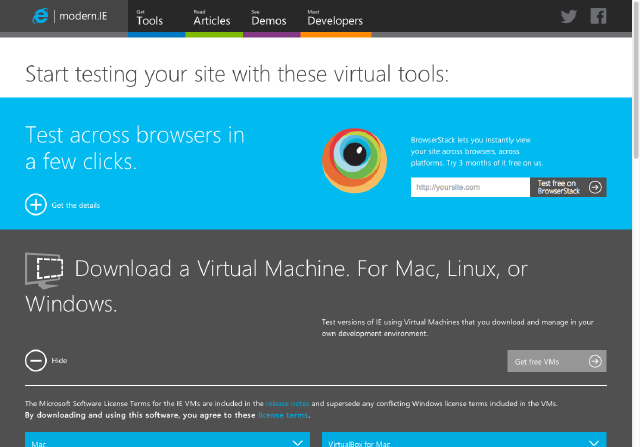Collapse section with minus circle icon

click(36, 360)
